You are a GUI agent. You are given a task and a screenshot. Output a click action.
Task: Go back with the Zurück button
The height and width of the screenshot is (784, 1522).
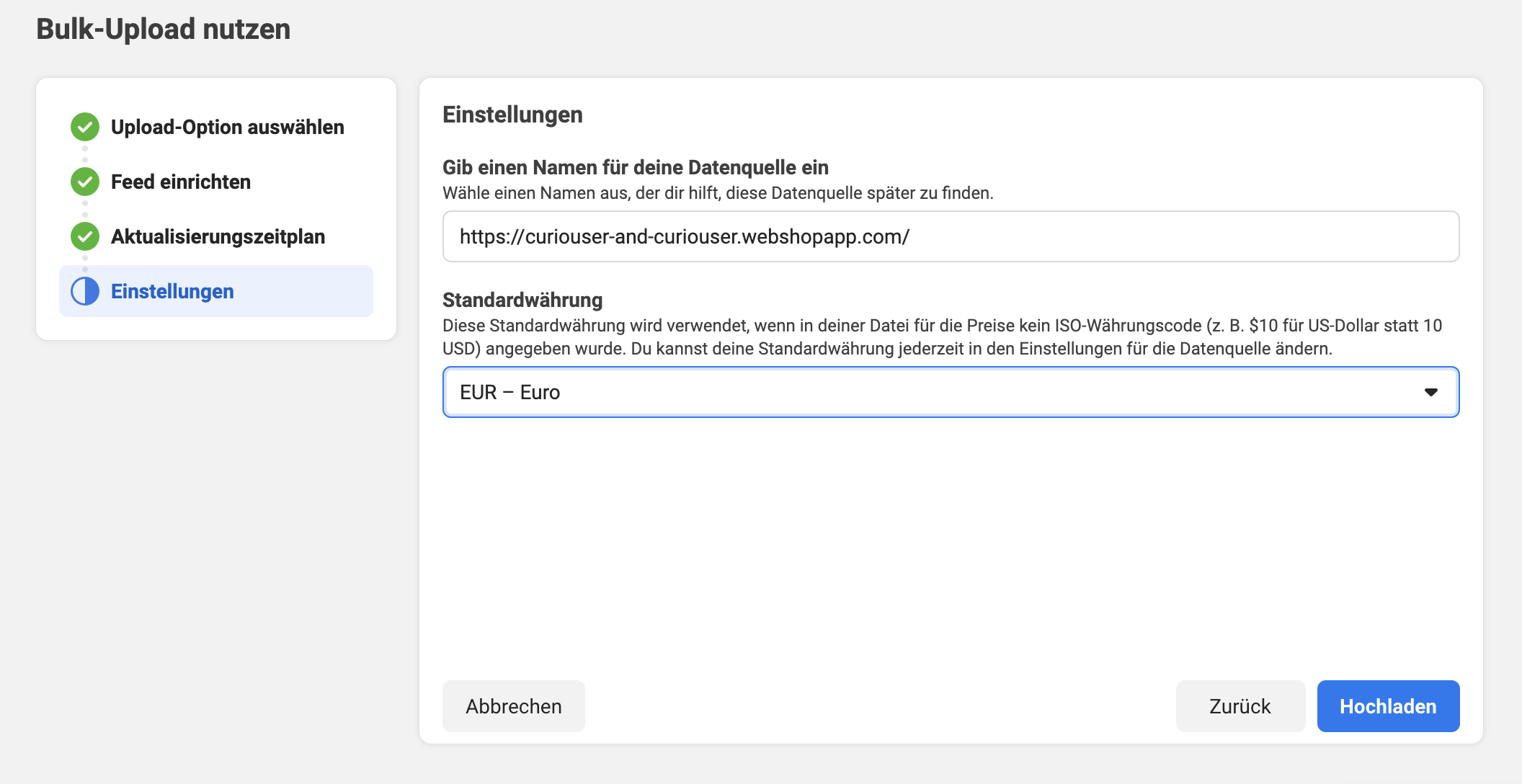[1240, 706]
